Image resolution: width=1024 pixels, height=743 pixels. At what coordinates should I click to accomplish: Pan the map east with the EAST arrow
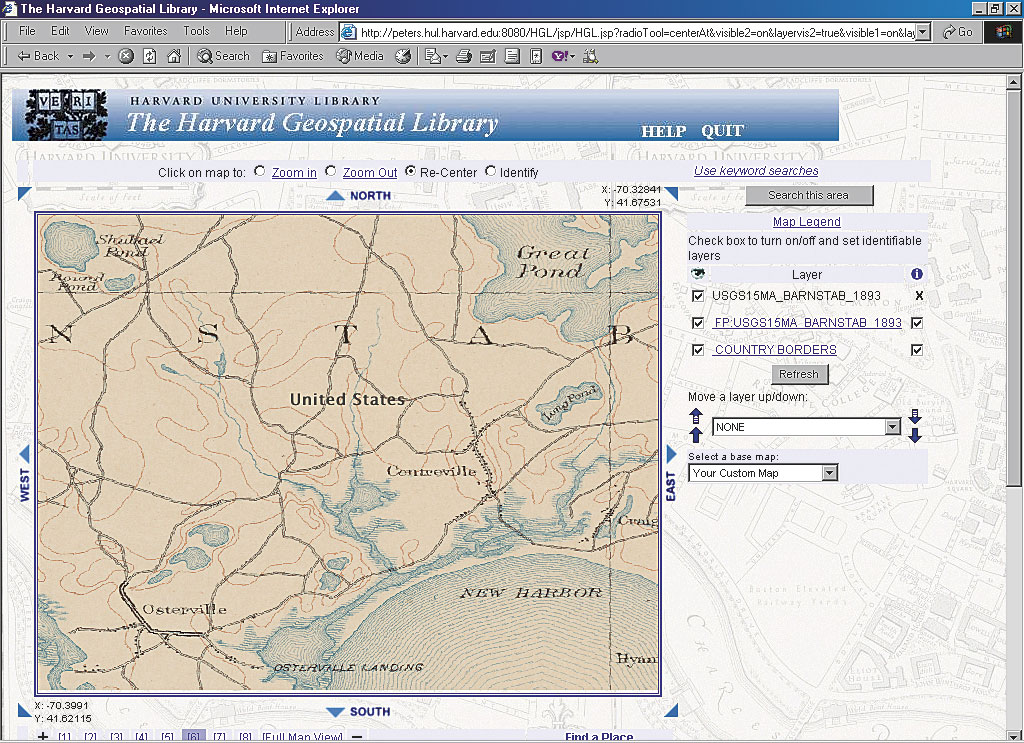(671, 453)
